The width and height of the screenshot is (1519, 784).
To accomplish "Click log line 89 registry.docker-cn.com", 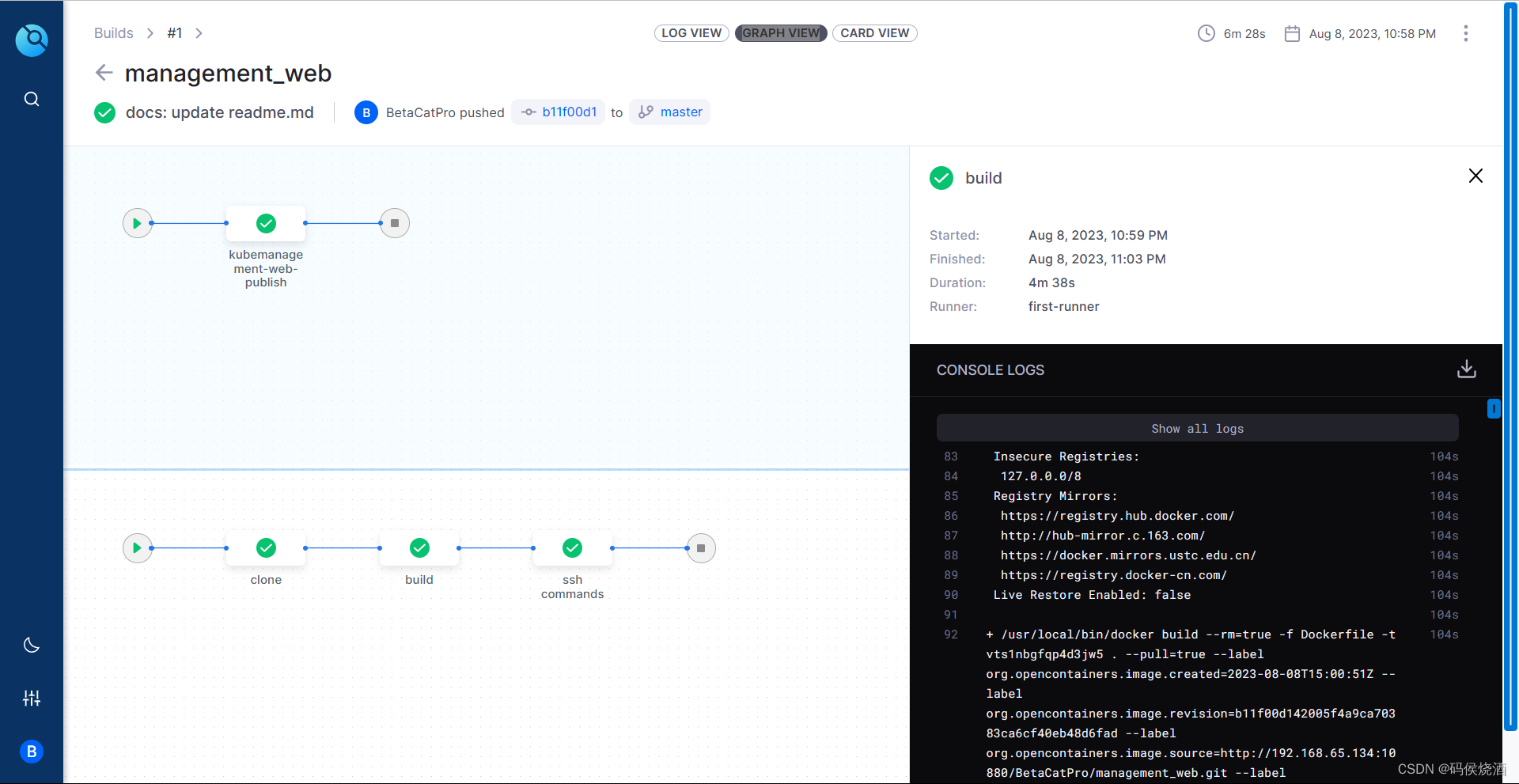I will coord(1113,575).
